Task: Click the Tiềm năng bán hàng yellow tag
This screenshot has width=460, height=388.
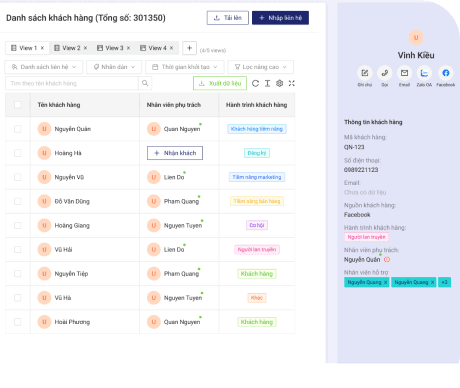Action: pyautogui.click(x=257, y=201)
